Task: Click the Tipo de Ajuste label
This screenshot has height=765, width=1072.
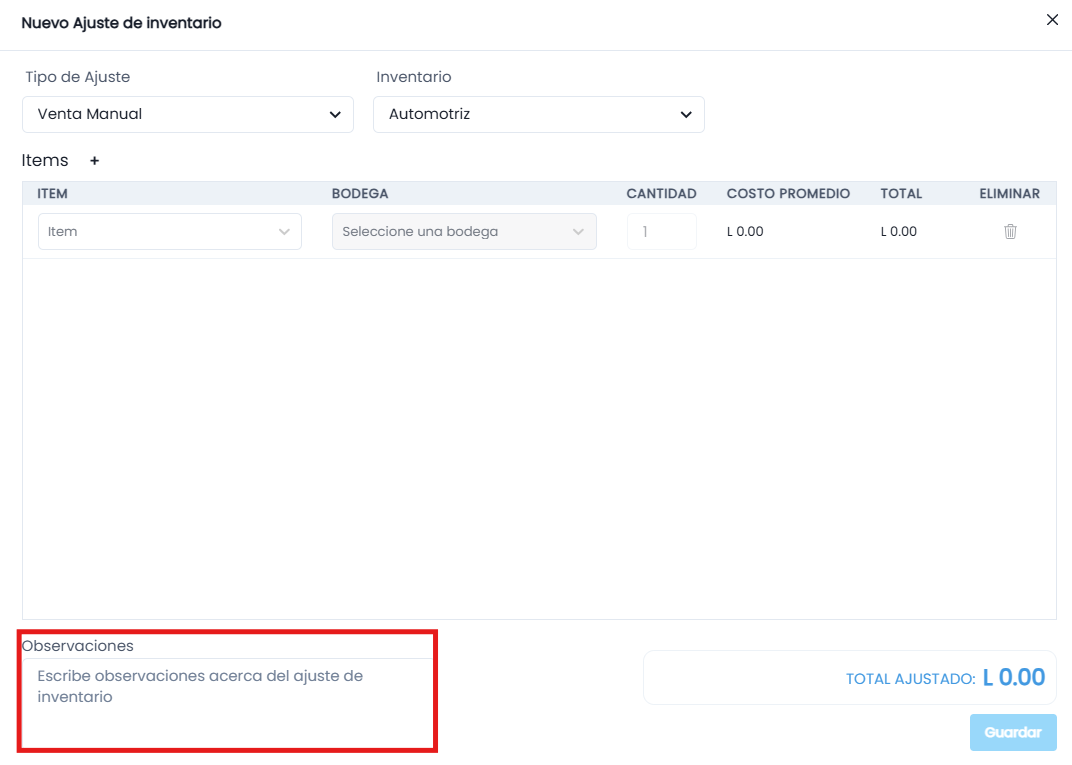Action: [78, 77]
